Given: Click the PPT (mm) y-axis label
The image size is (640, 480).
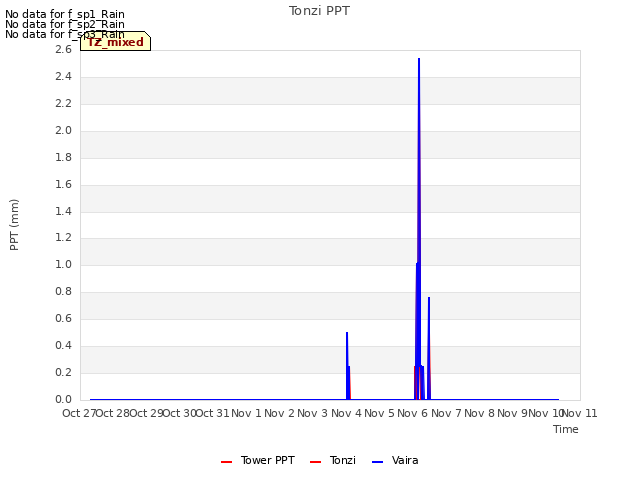Looking at the screenshot, I should click(14, 224).
